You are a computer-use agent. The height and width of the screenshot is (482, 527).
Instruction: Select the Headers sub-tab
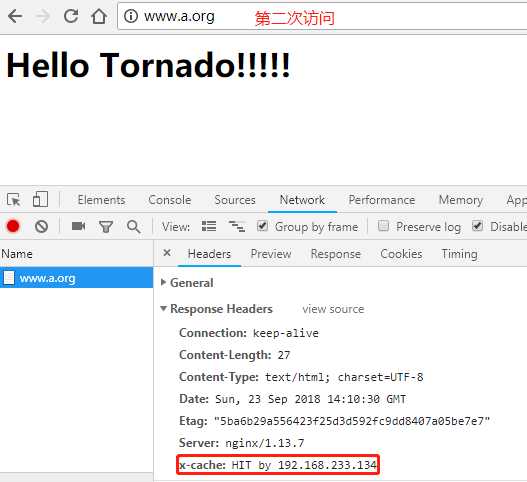(x=209, y=254)
